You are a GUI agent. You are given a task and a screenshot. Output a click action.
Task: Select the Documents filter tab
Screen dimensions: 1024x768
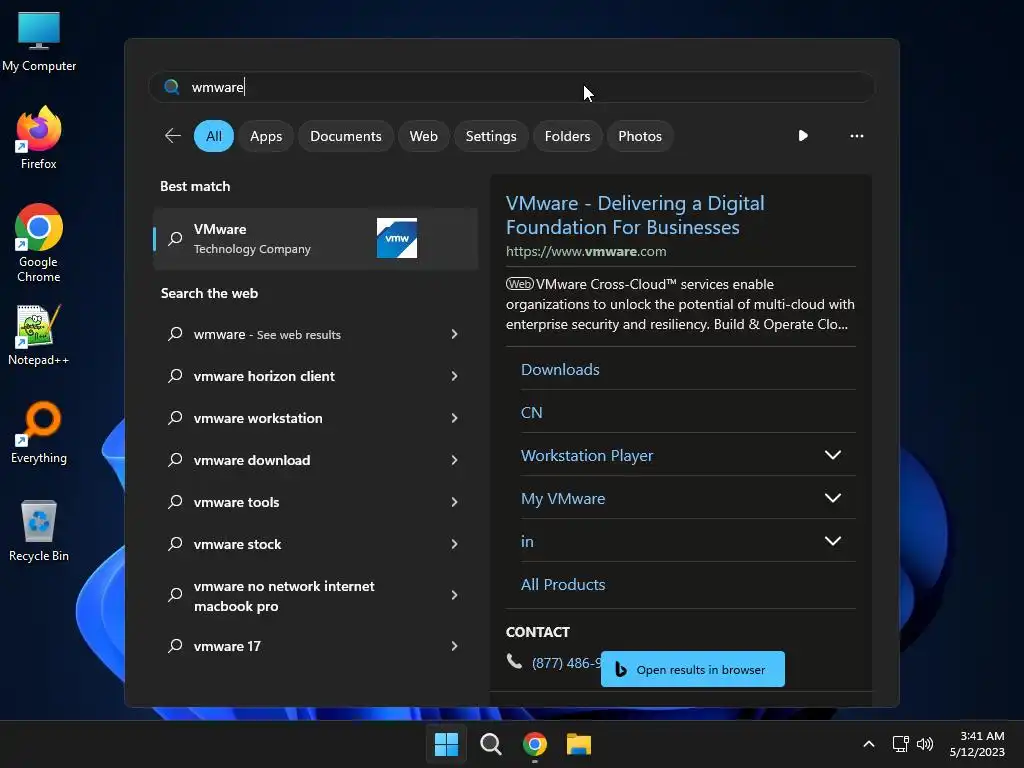(345, 136)
